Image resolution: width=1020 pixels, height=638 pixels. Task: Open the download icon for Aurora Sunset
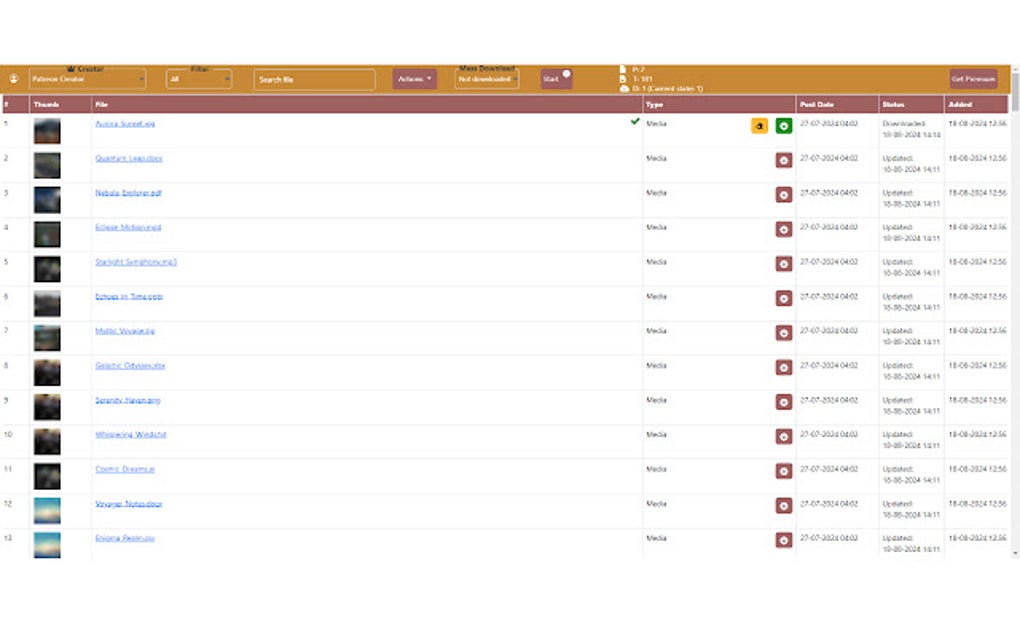click(x=759, y=126)
